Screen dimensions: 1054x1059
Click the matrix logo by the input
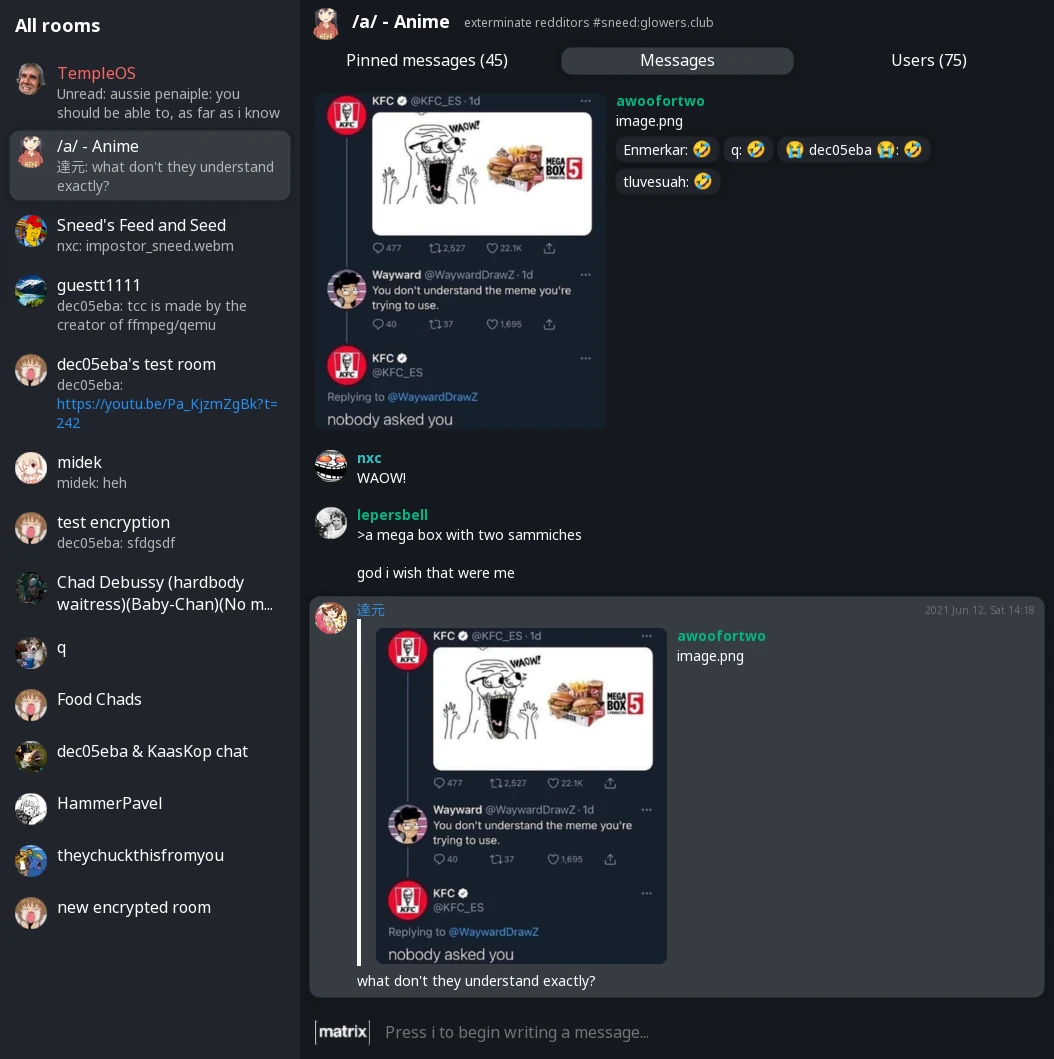[x=342, y=1032]
